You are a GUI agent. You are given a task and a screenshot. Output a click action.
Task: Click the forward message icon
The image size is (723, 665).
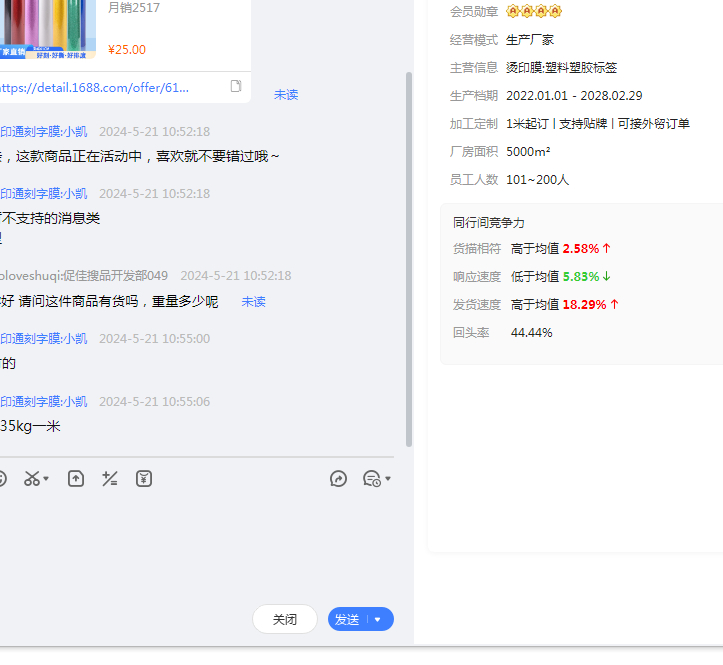(338, 479)
